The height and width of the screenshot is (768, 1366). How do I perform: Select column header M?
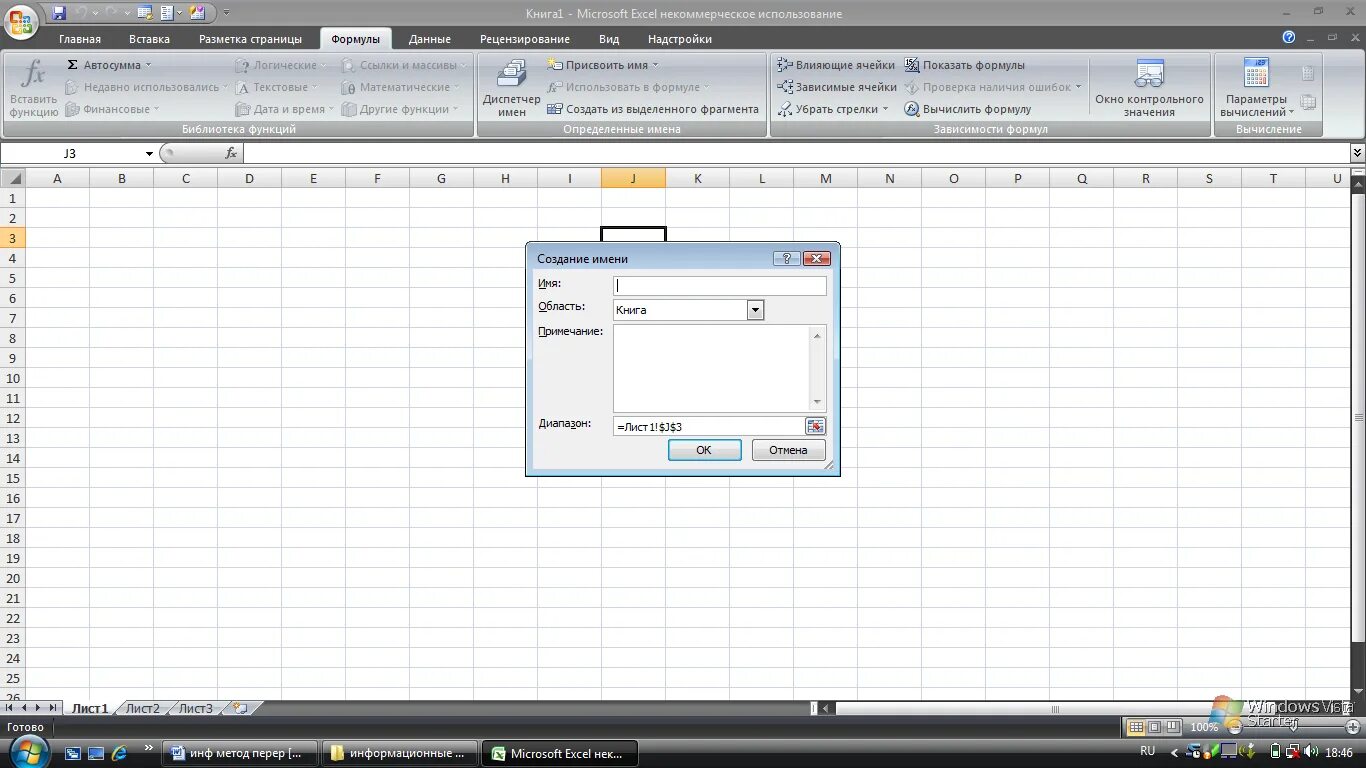(x=825, y=178)
